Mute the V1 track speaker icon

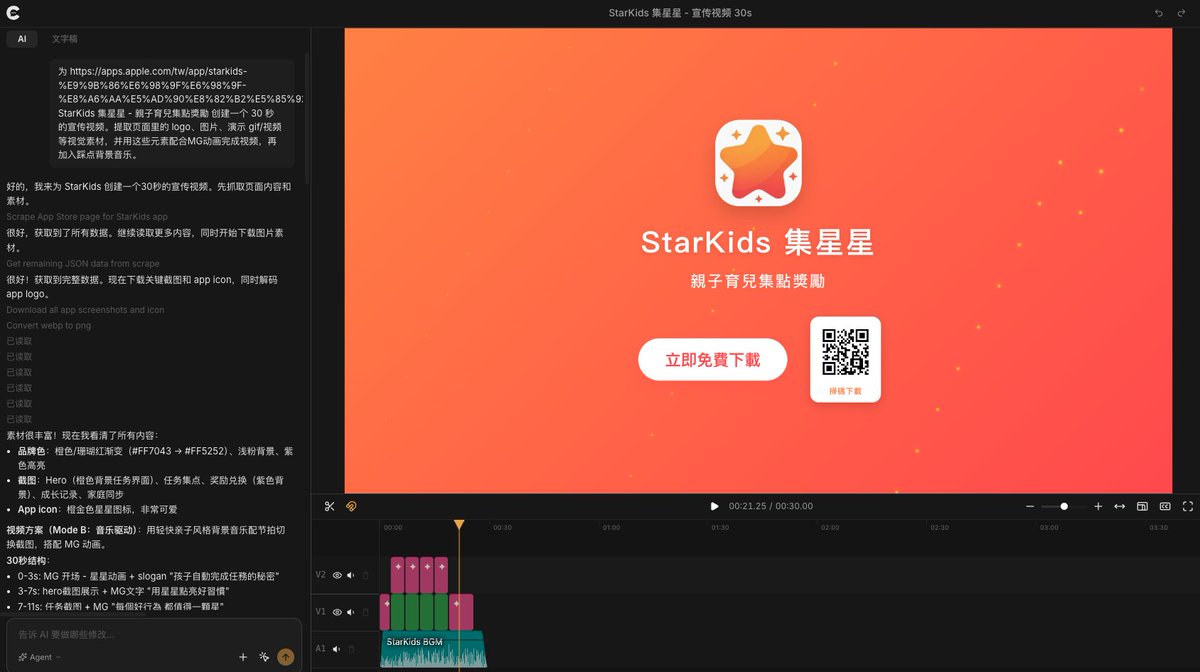pos(351,612)
